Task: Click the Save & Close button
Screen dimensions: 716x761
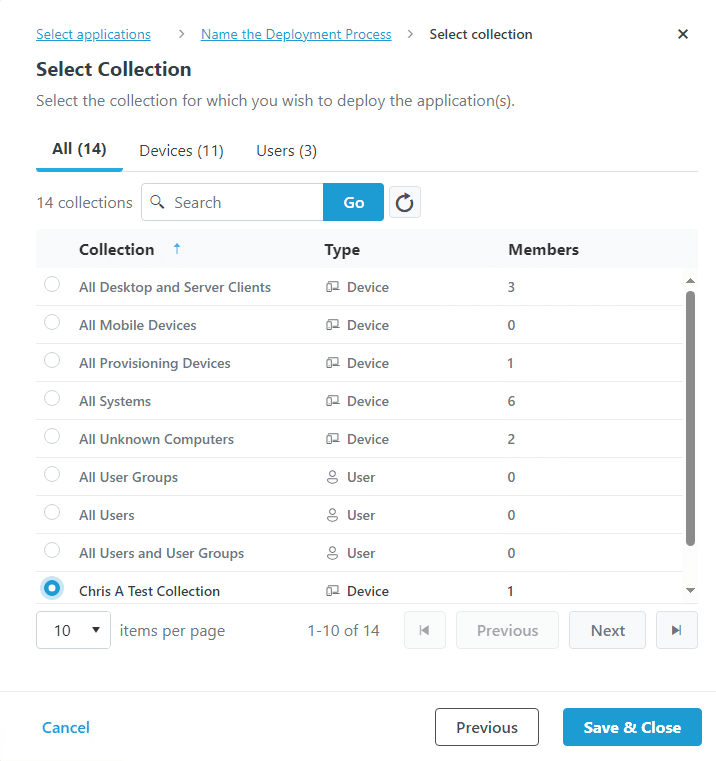Action: 632,727
